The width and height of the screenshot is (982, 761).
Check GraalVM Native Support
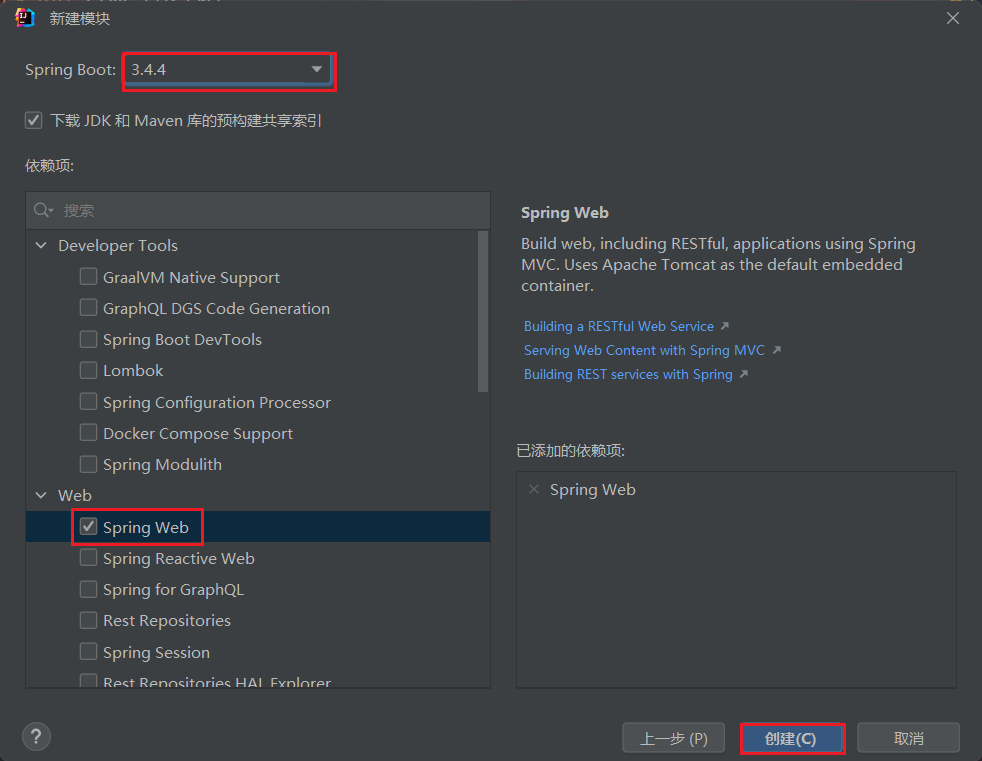point(88,276)
